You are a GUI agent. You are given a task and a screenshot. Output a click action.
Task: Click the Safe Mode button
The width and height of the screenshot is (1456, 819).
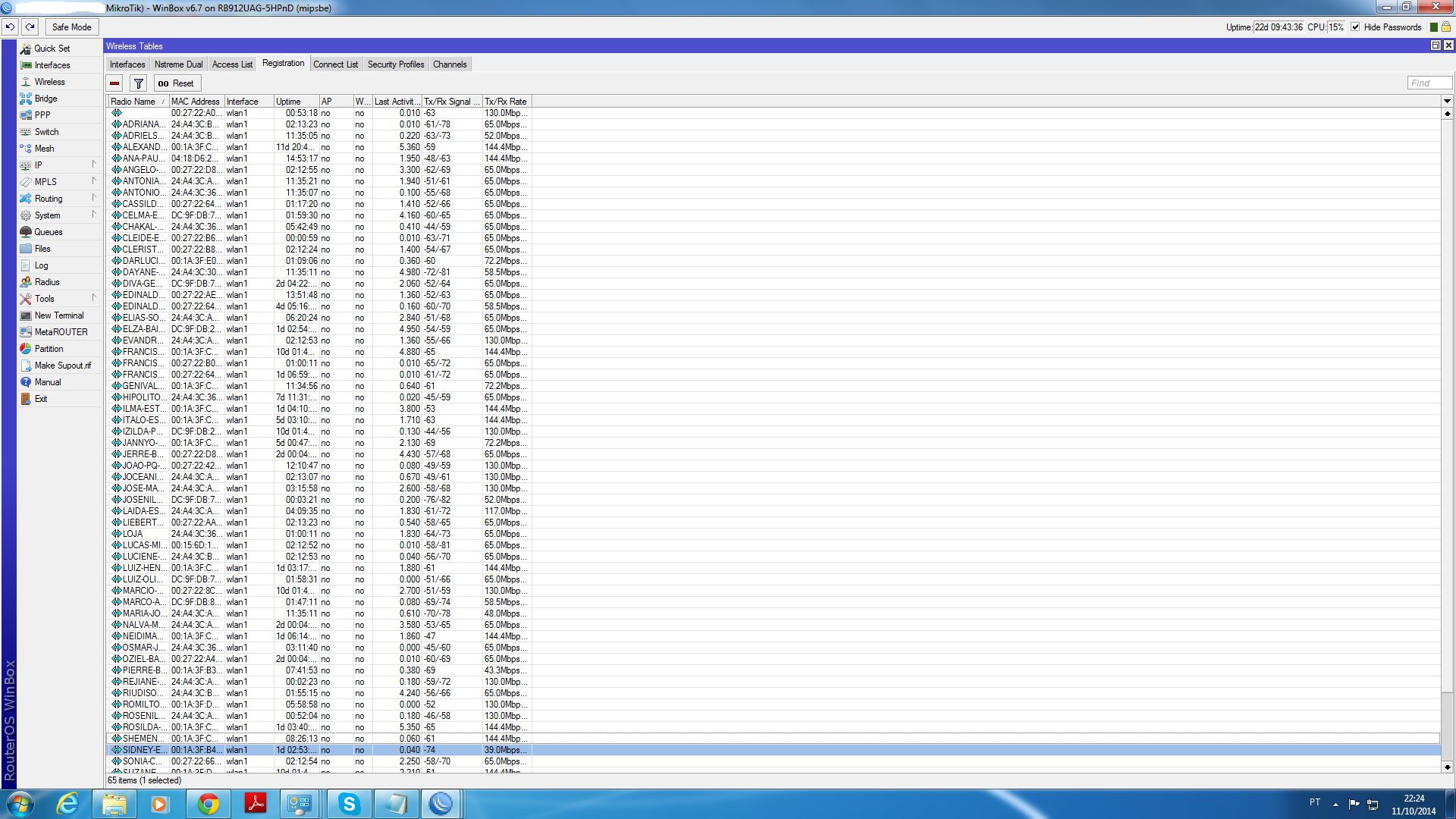[72, 27]
